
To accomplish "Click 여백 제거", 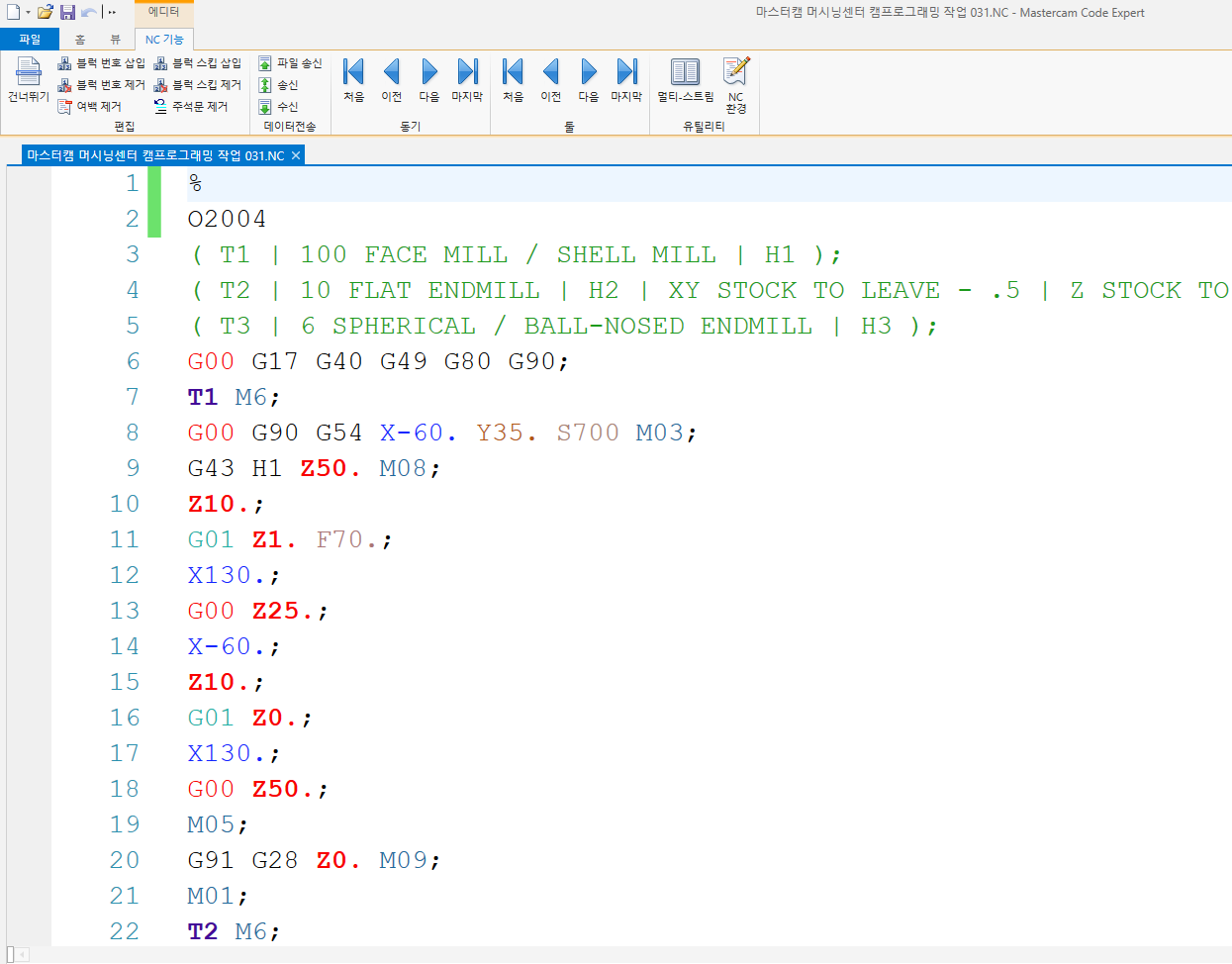I will [x=89, y=106].
